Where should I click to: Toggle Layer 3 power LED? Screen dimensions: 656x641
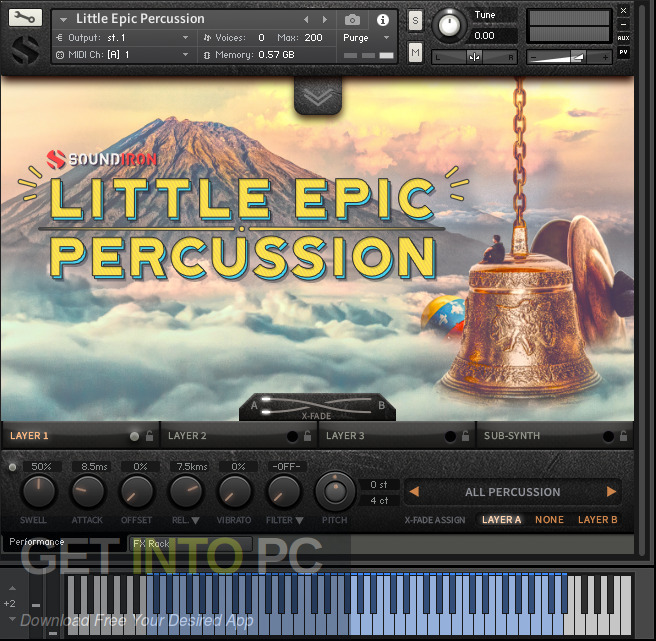[x=450, y=436]
